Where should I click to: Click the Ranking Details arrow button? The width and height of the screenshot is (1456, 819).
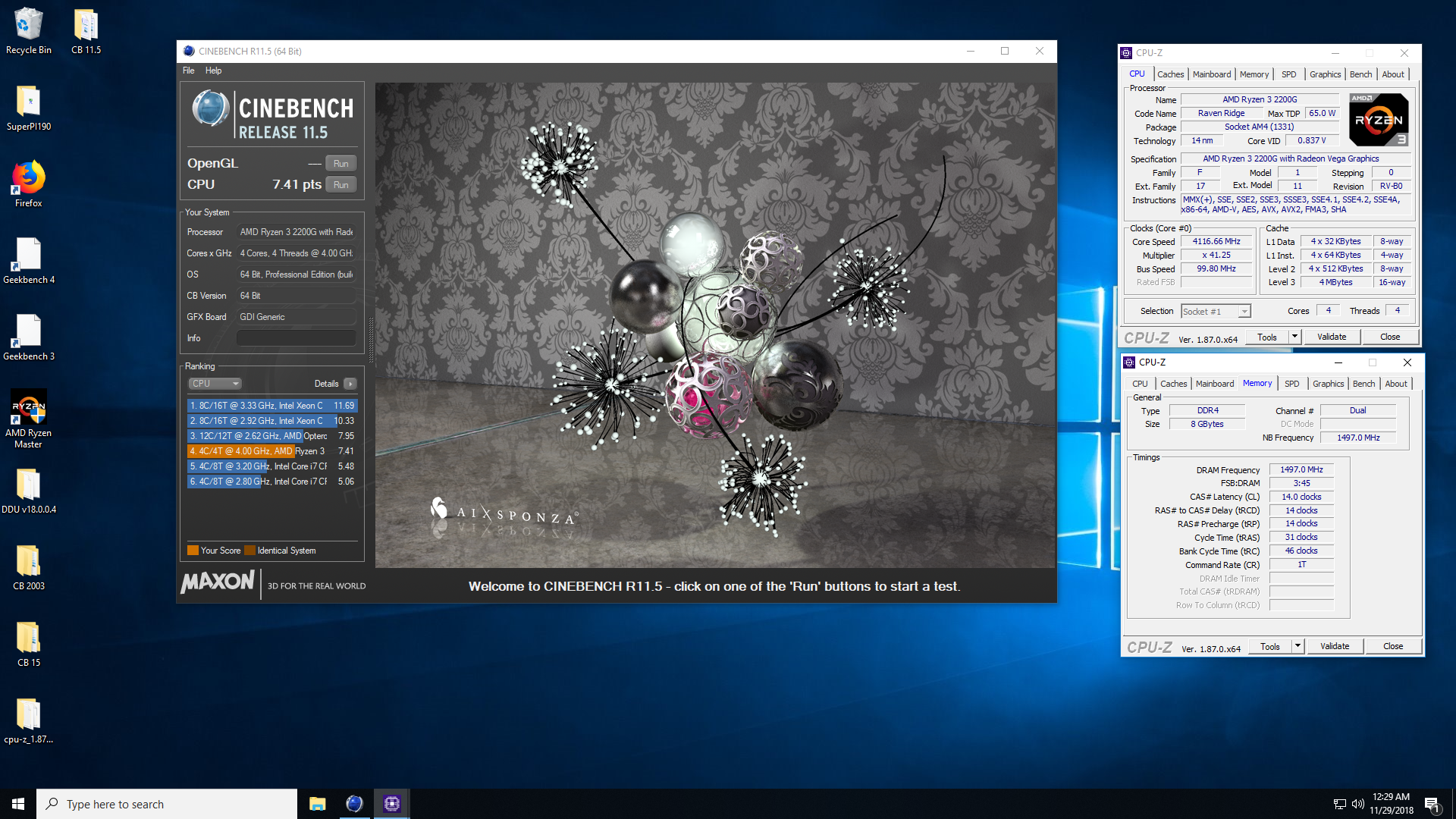(x=350, y=384)
